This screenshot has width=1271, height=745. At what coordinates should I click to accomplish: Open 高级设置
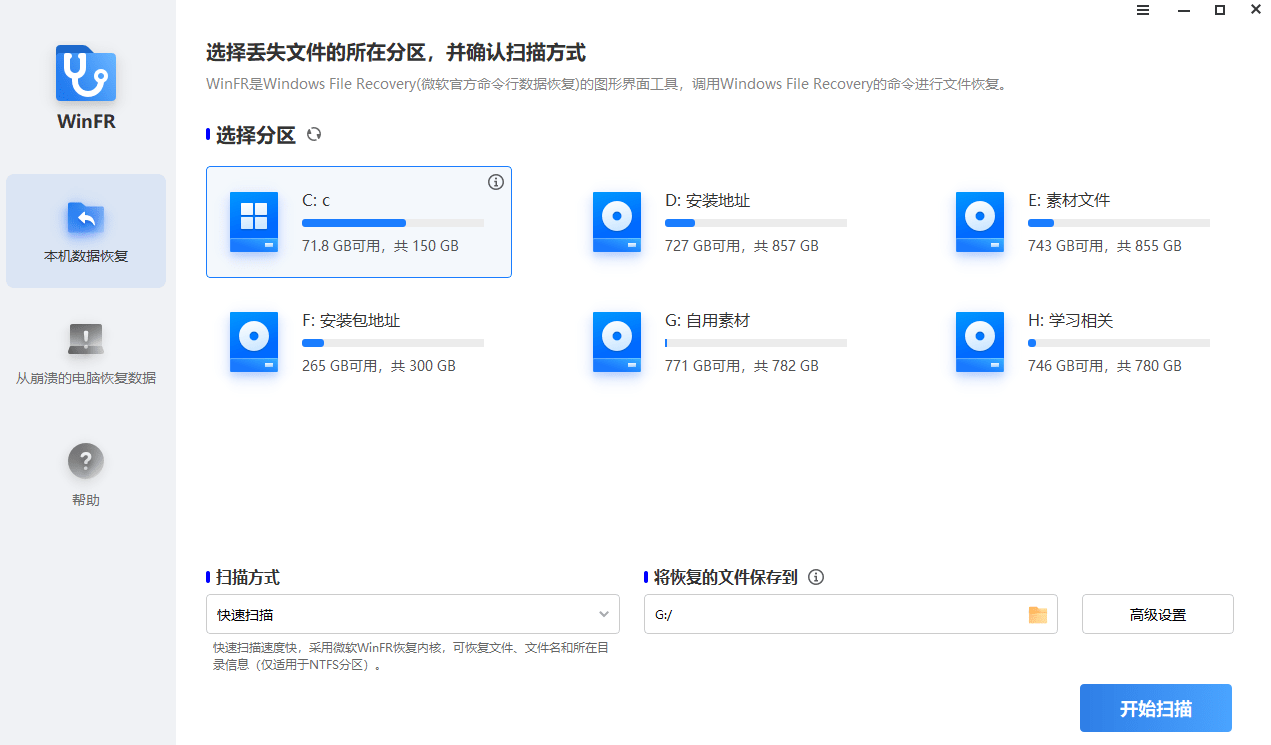(x=1156, y=613)
